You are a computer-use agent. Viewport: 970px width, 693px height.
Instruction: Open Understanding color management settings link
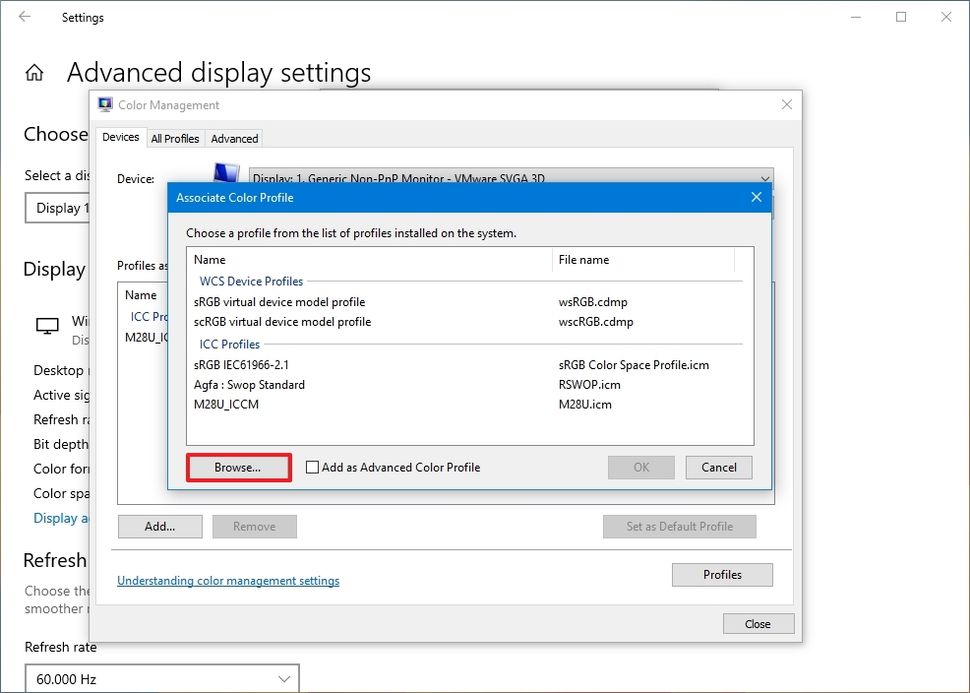point(228,581)
